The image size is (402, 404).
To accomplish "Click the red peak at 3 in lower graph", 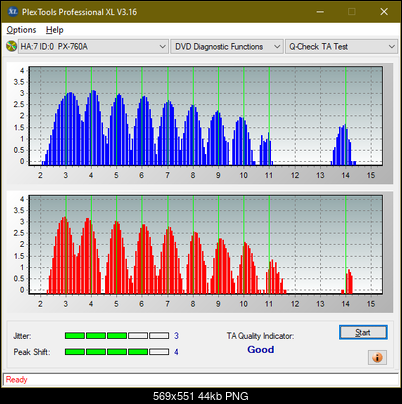I will pos(64,255).
